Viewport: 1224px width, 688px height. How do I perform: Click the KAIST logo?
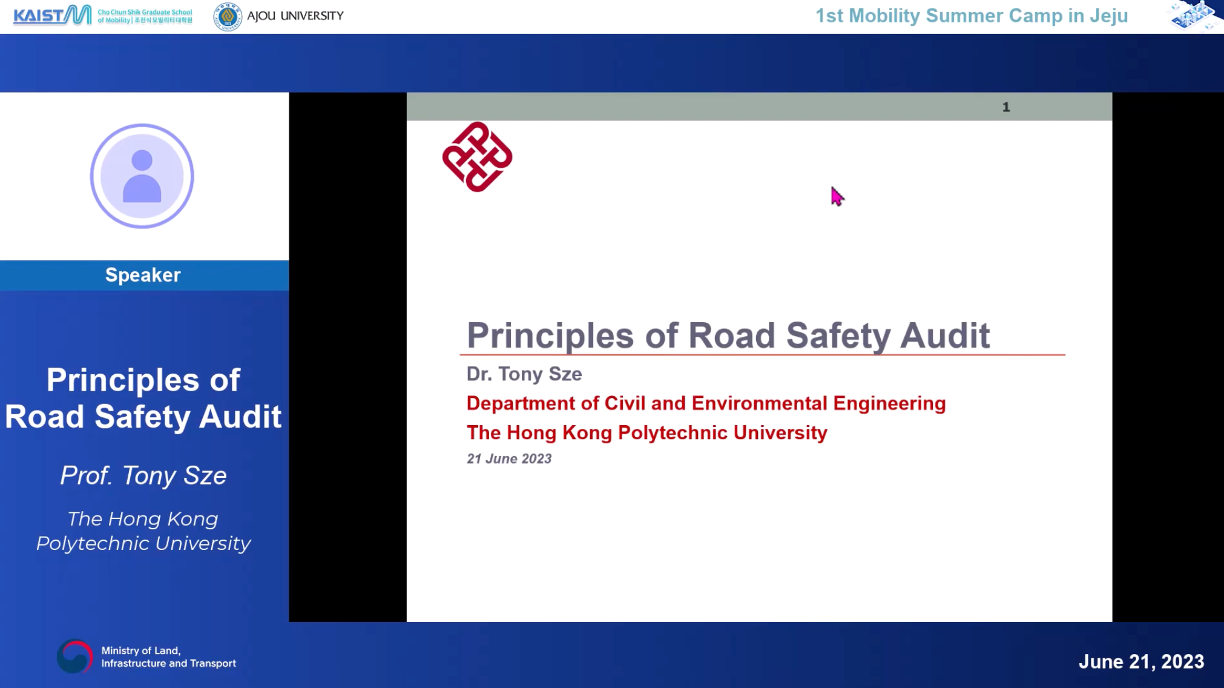52,15
